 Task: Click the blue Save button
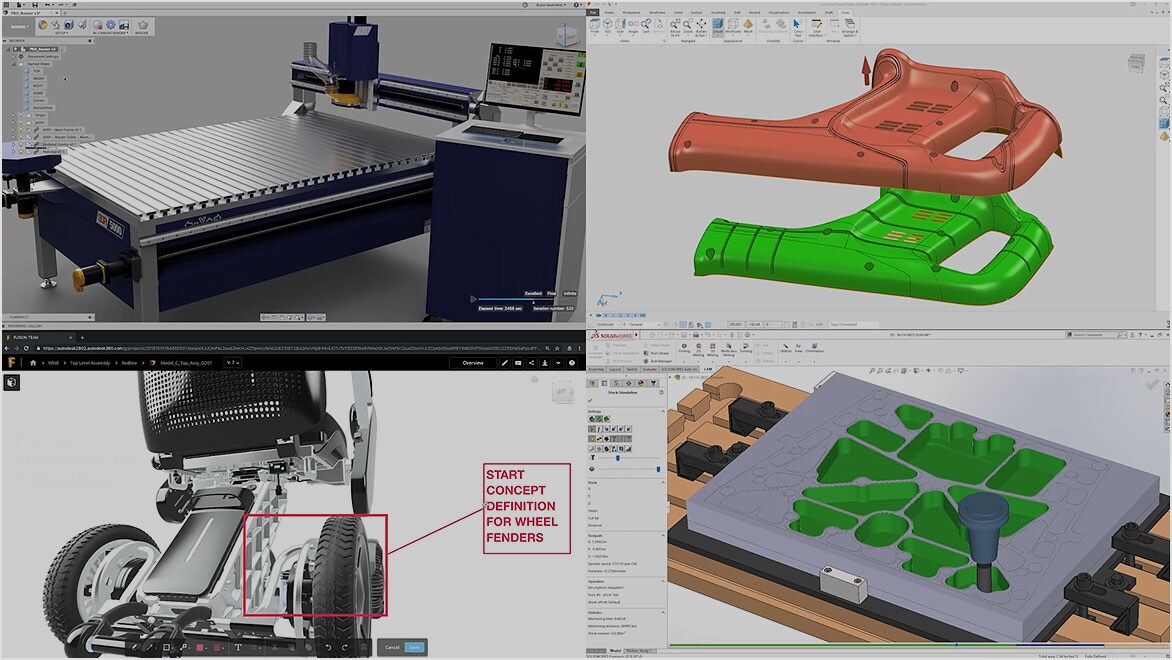414,647
